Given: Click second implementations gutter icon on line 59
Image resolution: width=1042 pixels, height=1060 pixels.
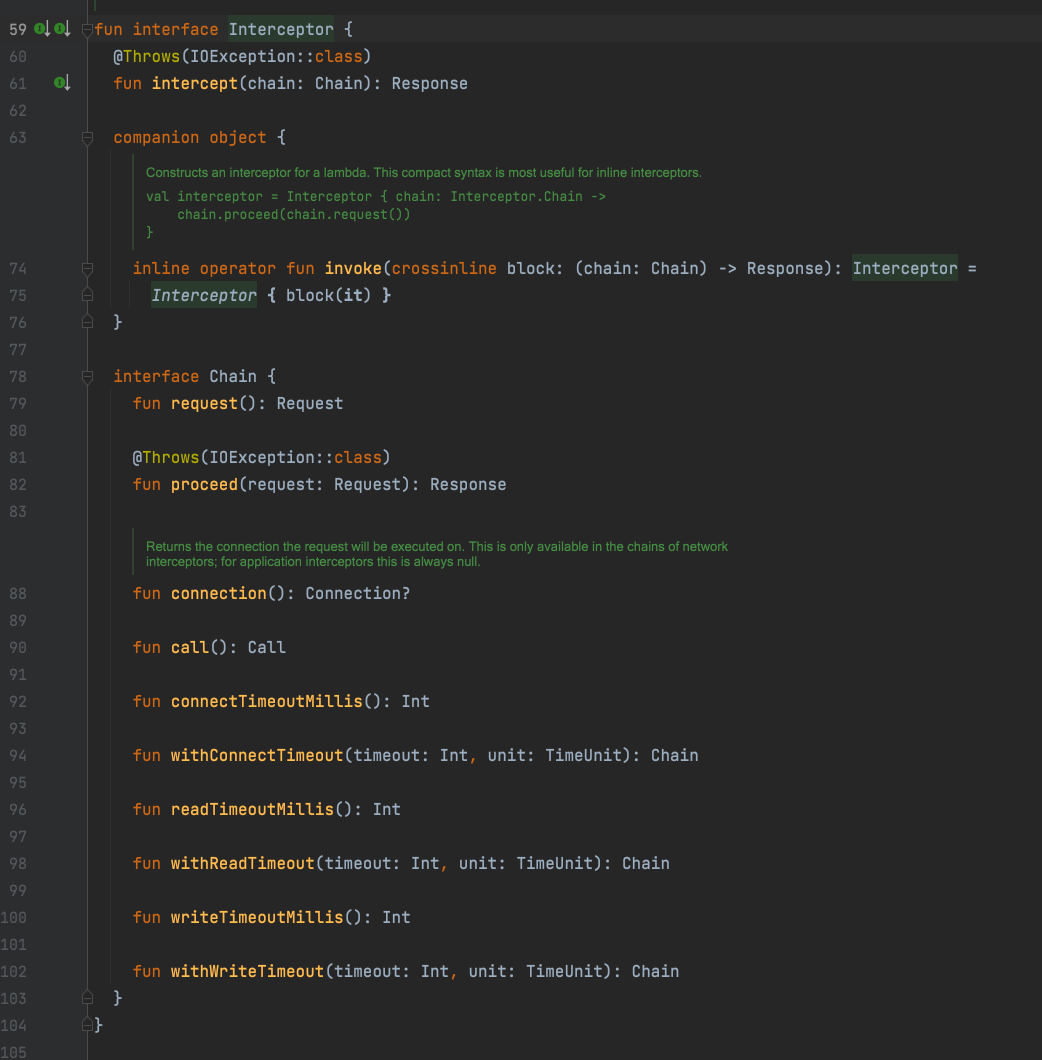Looking at the screenshot, I should [62, 29].
